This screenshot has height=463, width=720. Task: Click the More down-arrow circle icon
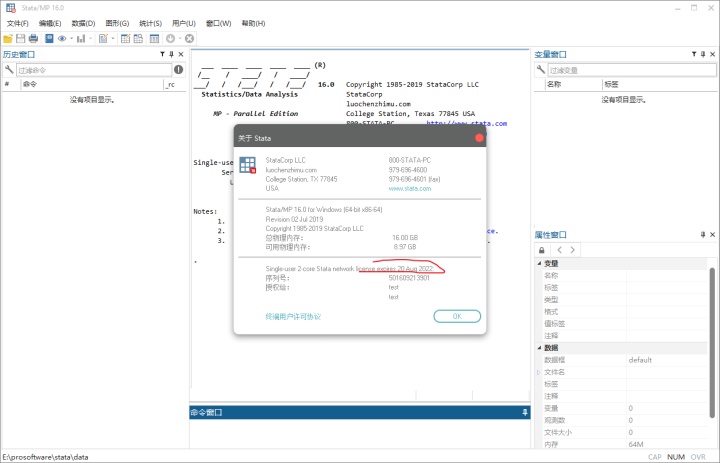(170, 39)
